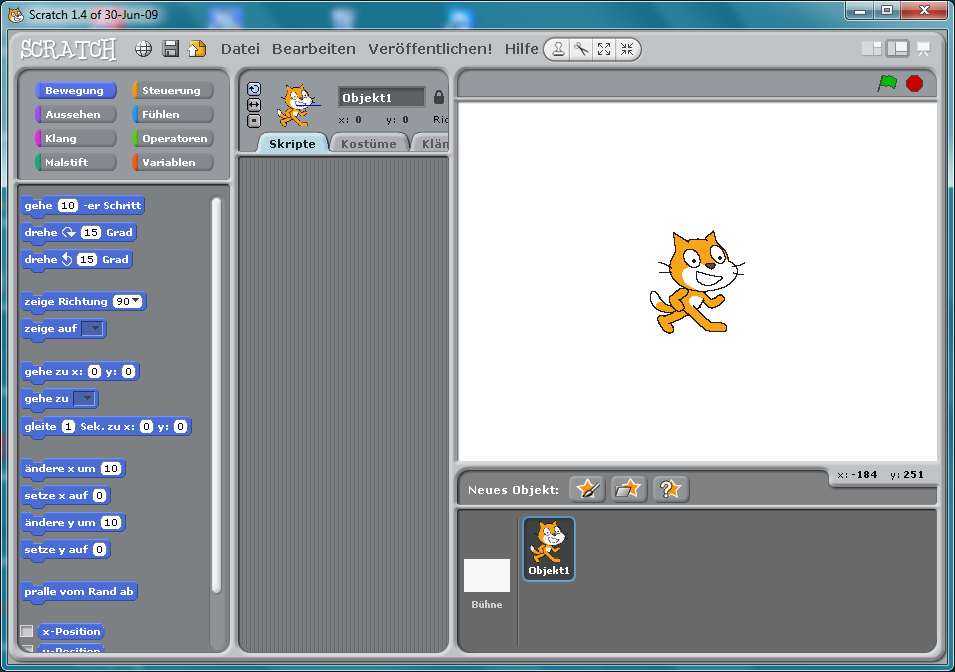
Task: Click the 10 field in 'ändere y um' block
Action: (x=110, y=522)
